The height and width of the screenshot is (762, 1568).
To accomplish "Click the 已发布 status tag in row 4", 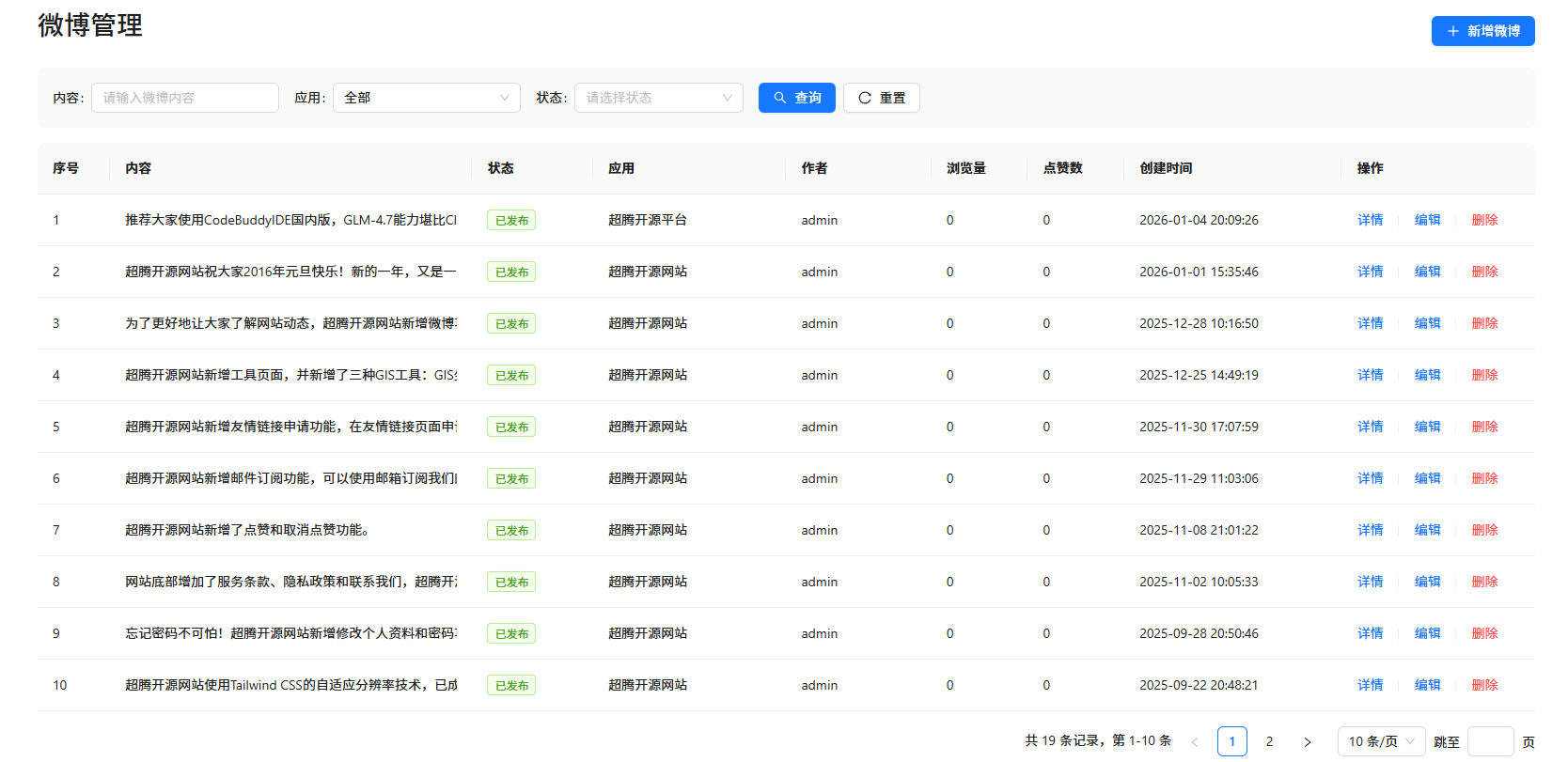I will click(511, 375).
